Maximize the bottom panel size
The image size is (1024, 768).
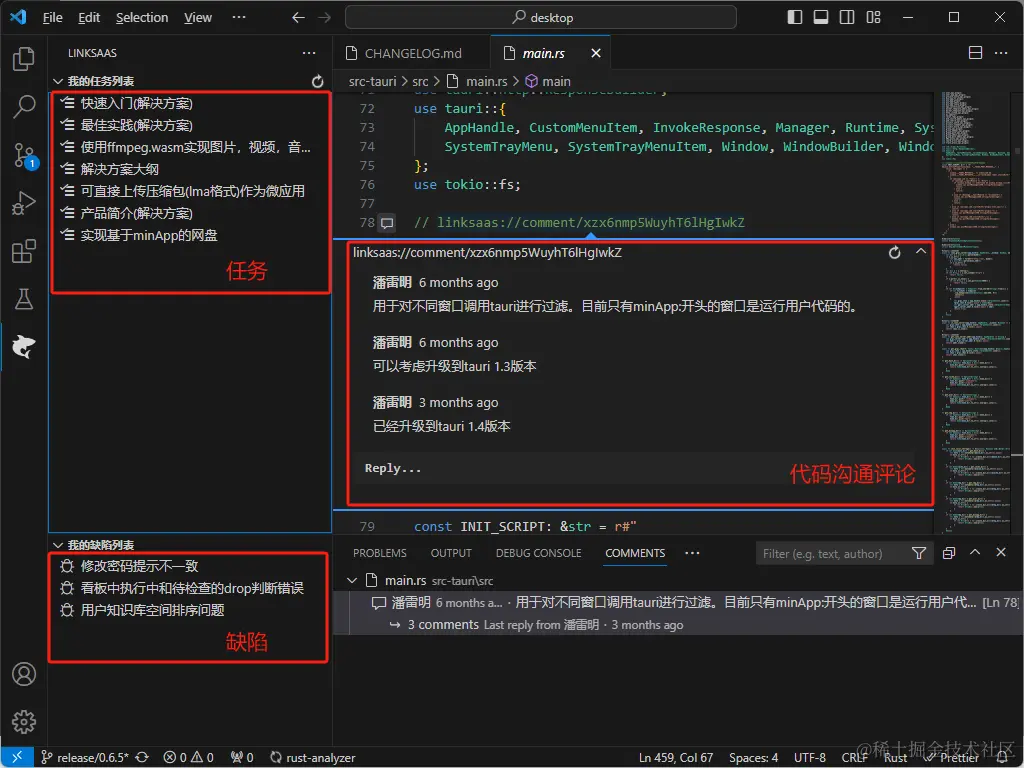pos(975,552)
